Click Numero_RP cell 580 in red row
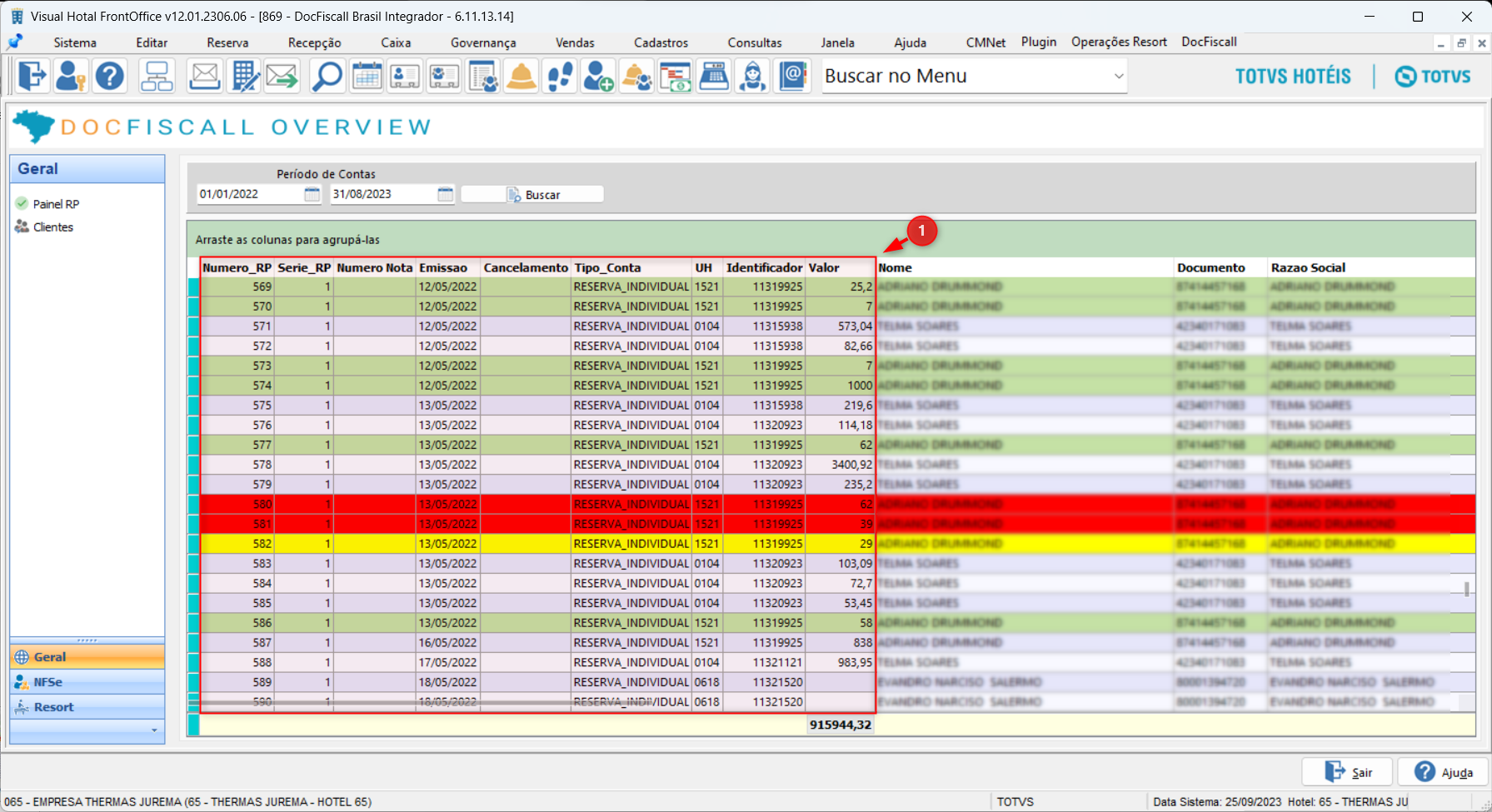 237,504
